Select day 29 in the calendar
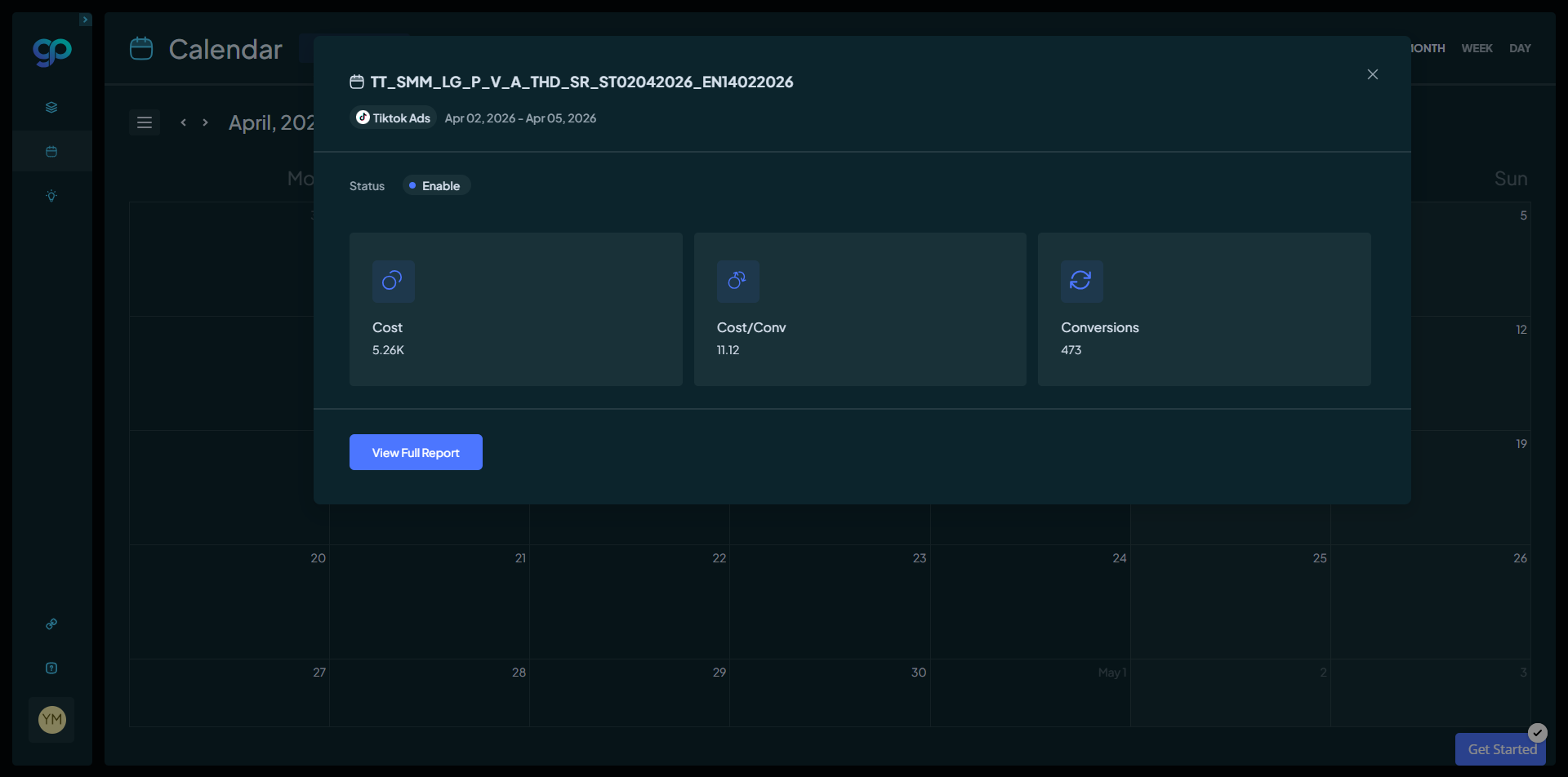Image resolution: width=1568 pixels, height=777 pixels. [630, 693]
